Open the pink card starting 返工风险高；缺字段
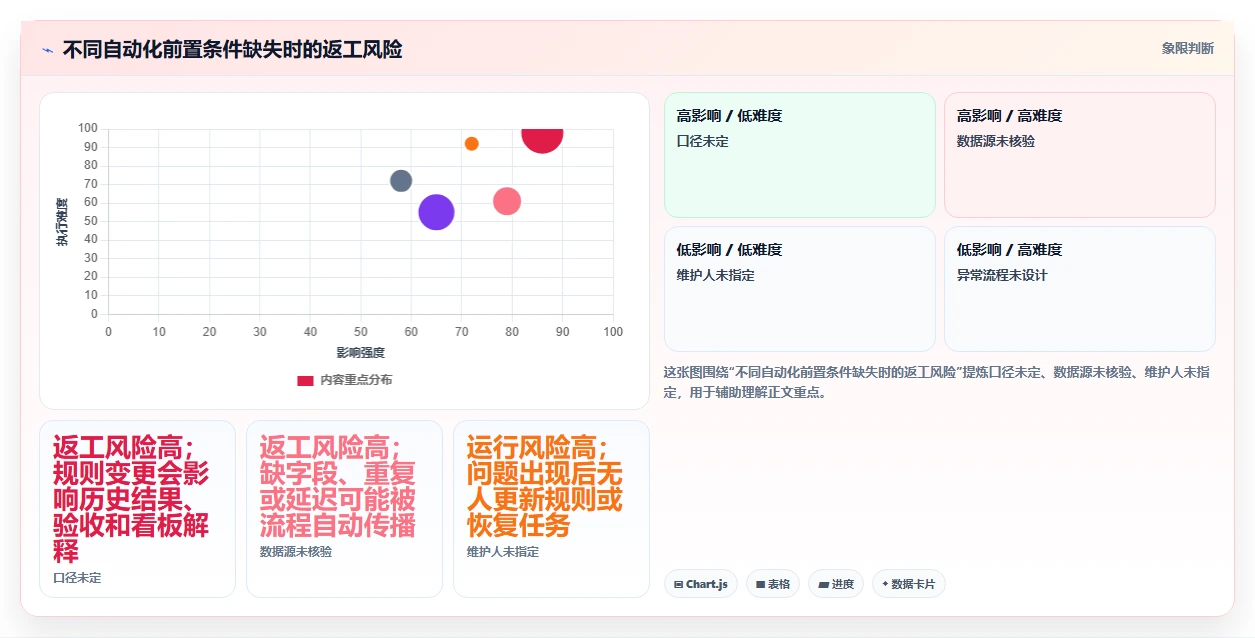Image resolution: width=1255 pixels, height=638 pixels. [x=344, y=509]
